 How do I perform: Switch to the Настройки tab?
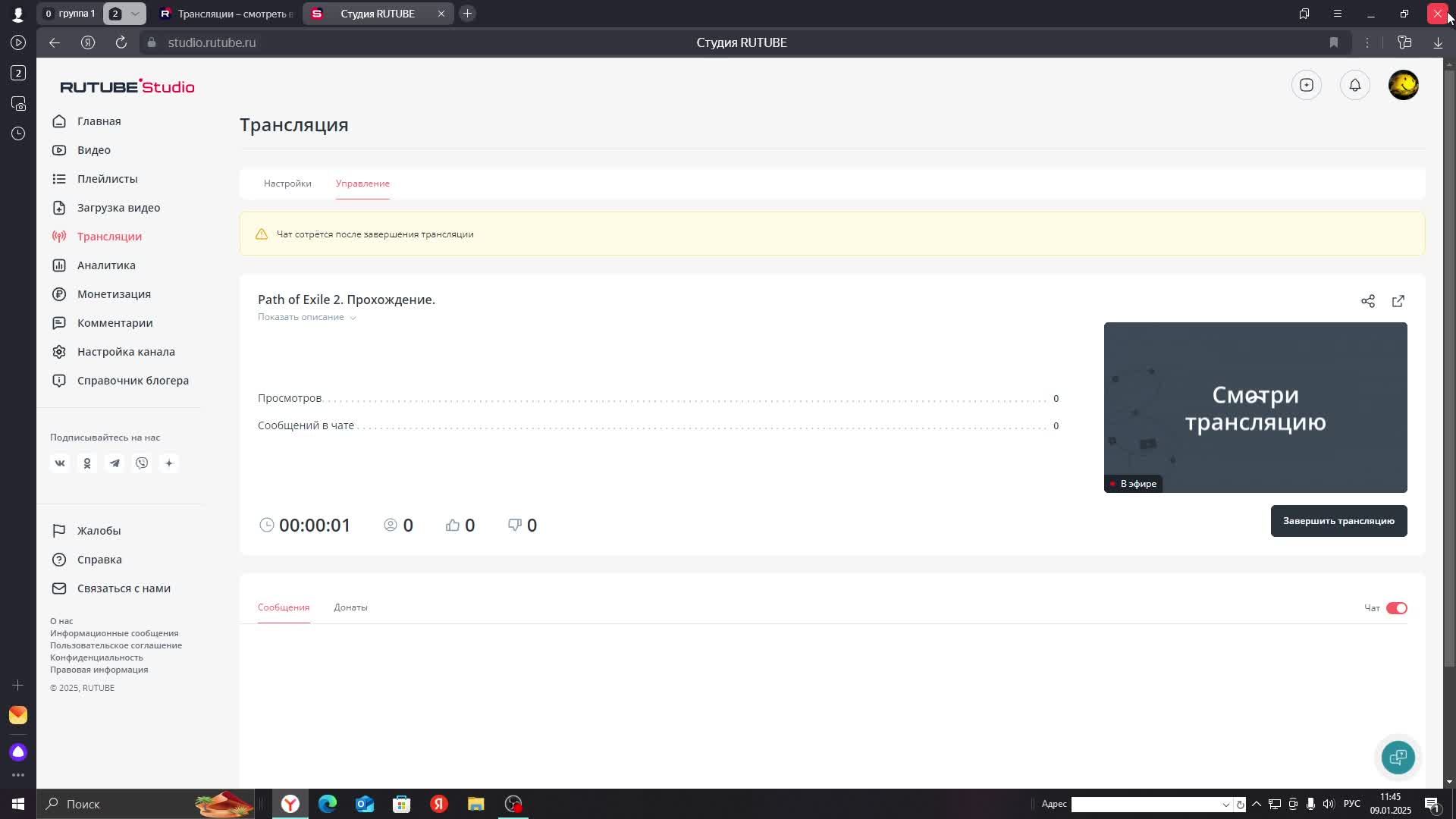coord(287,184)
